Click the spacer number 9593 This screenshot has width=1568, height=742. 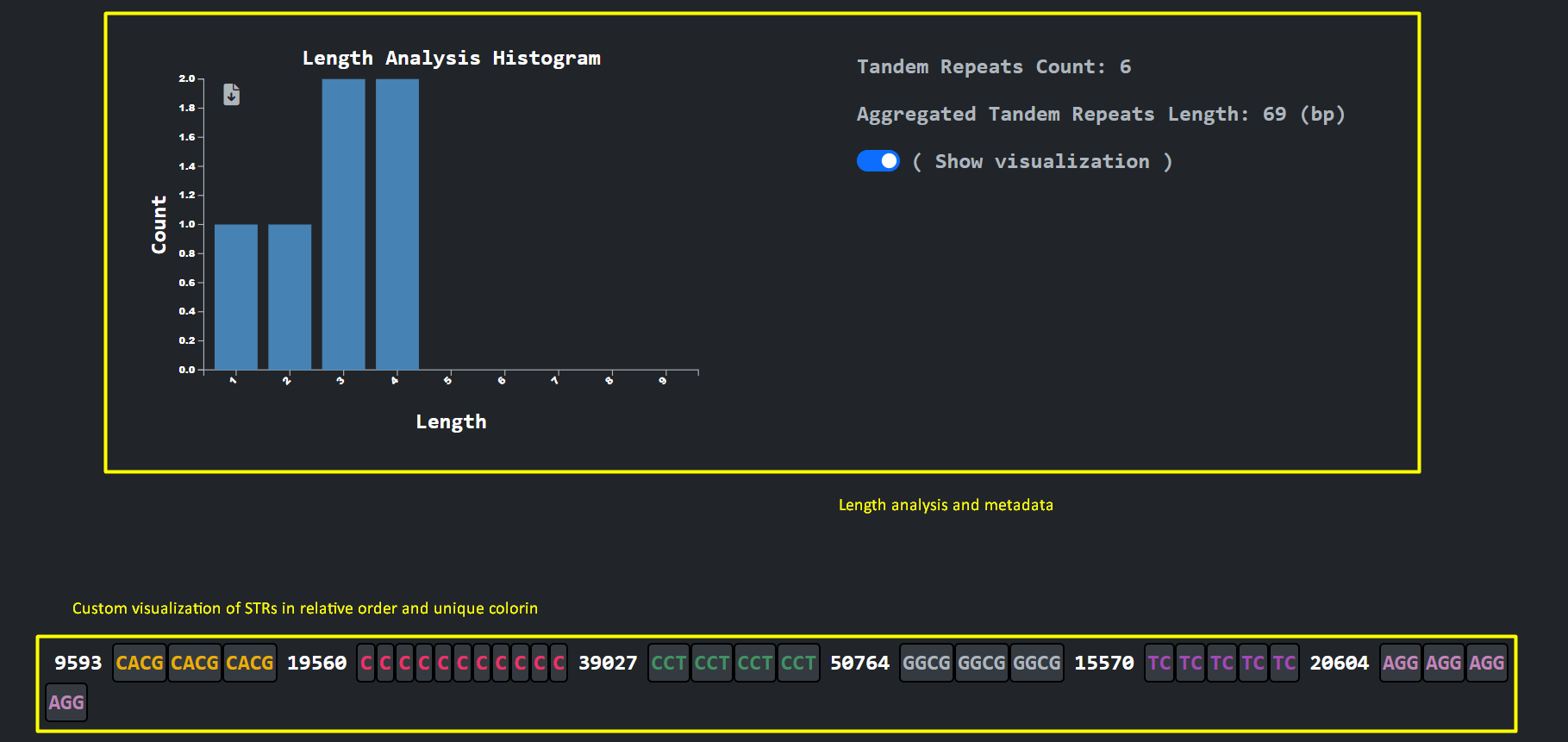click(x=78, y=663)
